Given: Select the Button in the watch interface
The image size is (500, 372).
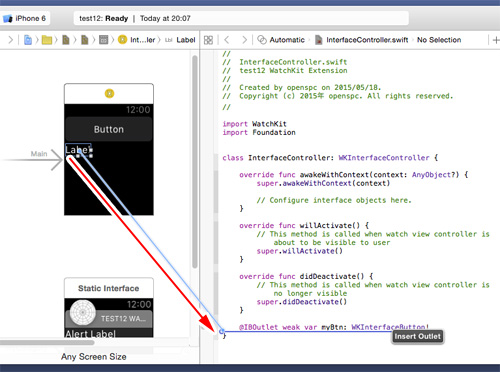Looking at the screenshot, I should click(109, 129).
